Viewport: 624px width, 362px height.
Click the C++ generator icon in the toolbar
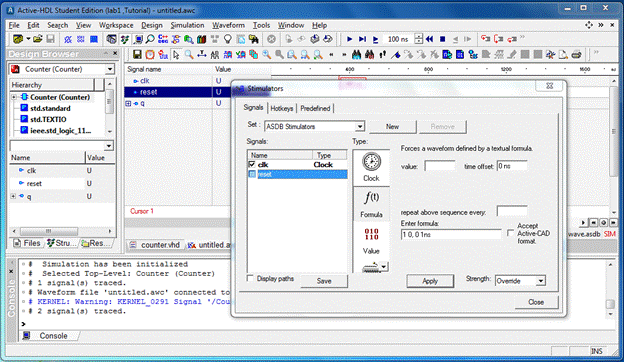163,39
